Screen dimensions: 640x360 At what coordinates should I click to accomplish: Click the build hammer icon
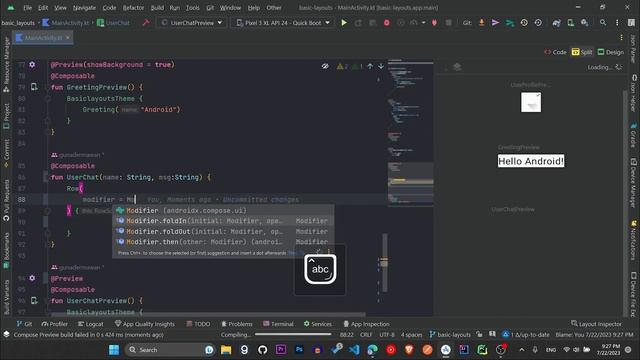(x=146, y=23)
